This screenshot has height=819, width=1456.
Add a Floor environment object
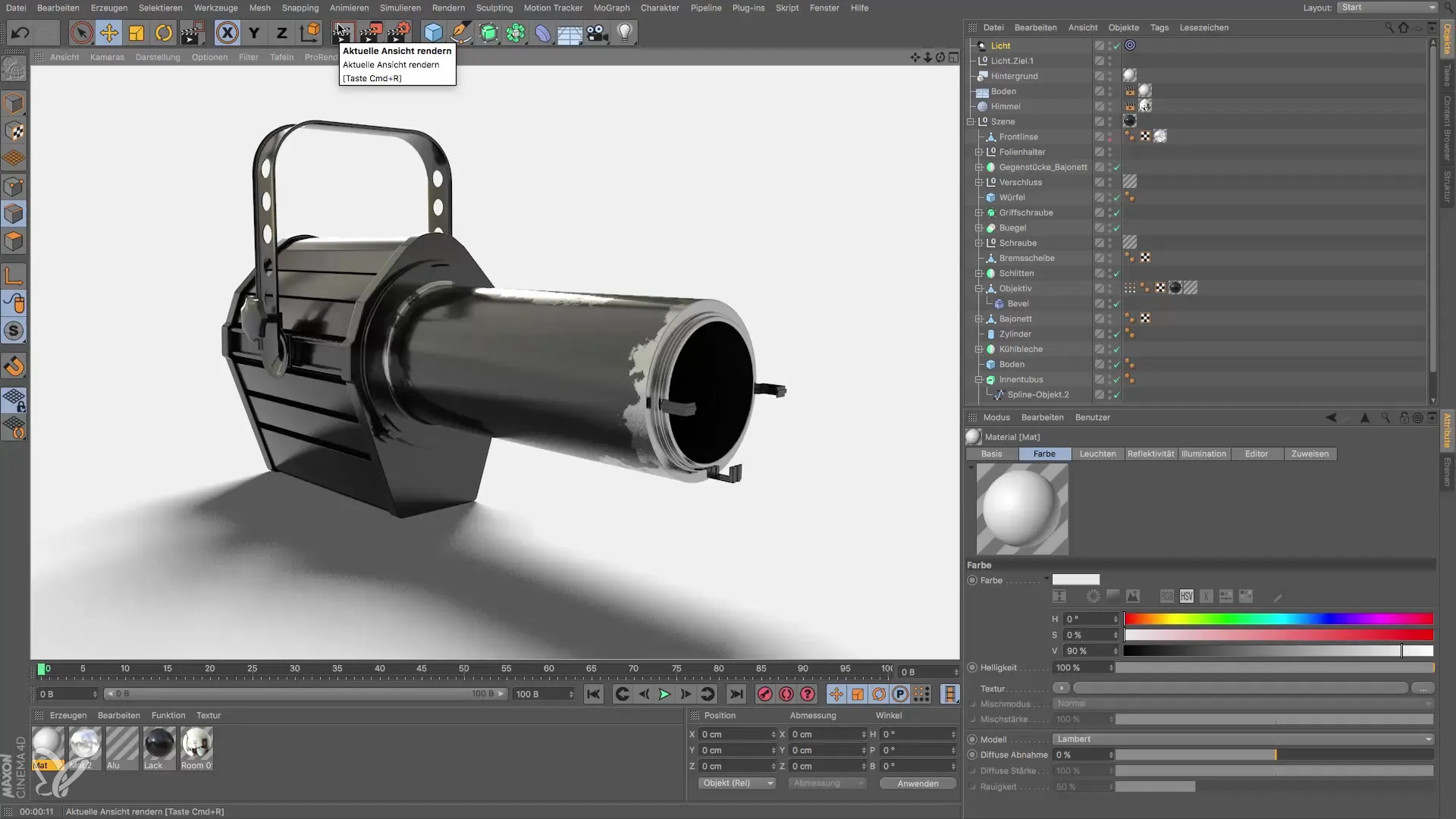(570, 33)
